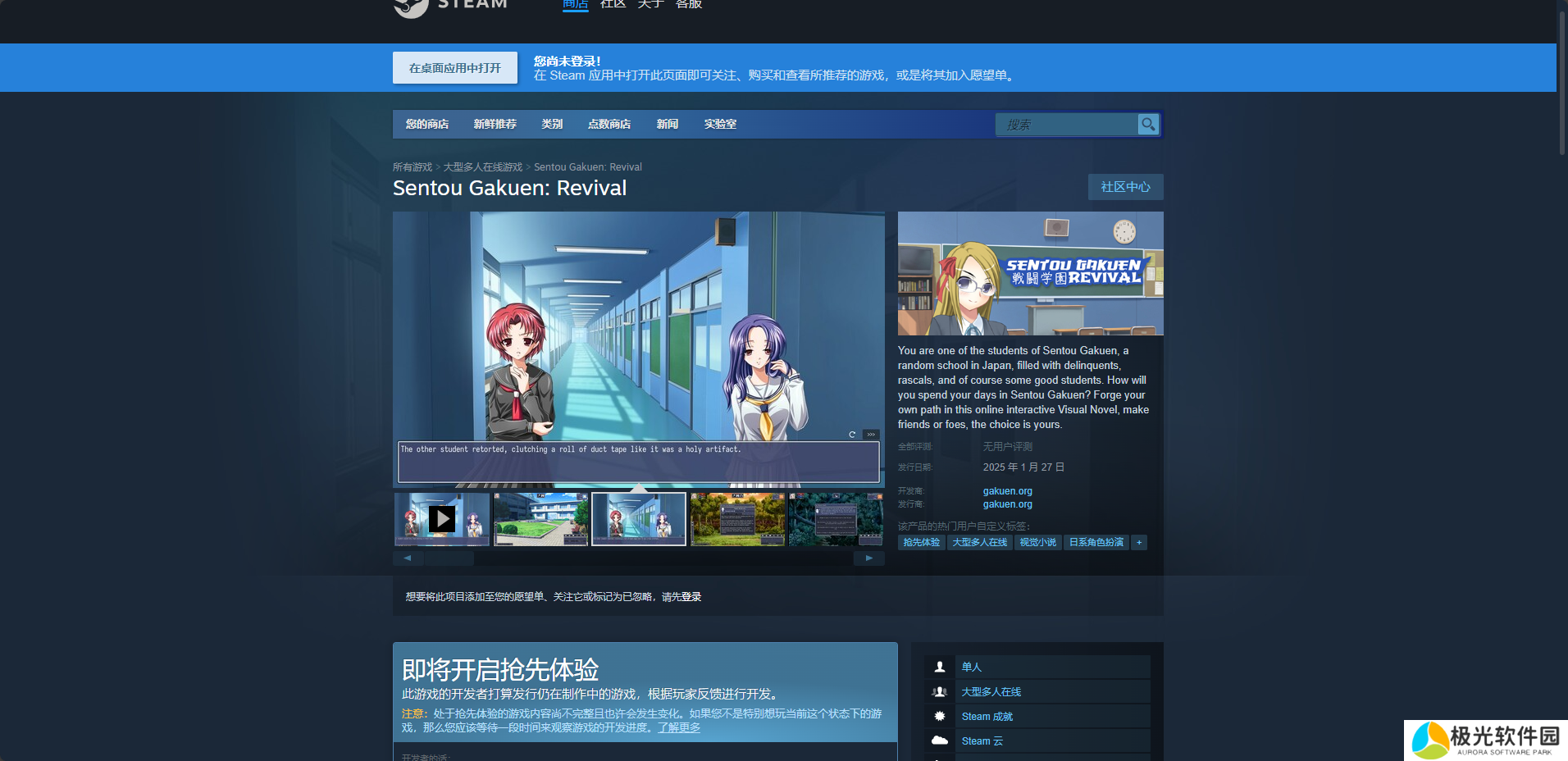Screen dimensions: 1568x761
Task: Go to the 点数商店 tab
Action: pos(609,125)
